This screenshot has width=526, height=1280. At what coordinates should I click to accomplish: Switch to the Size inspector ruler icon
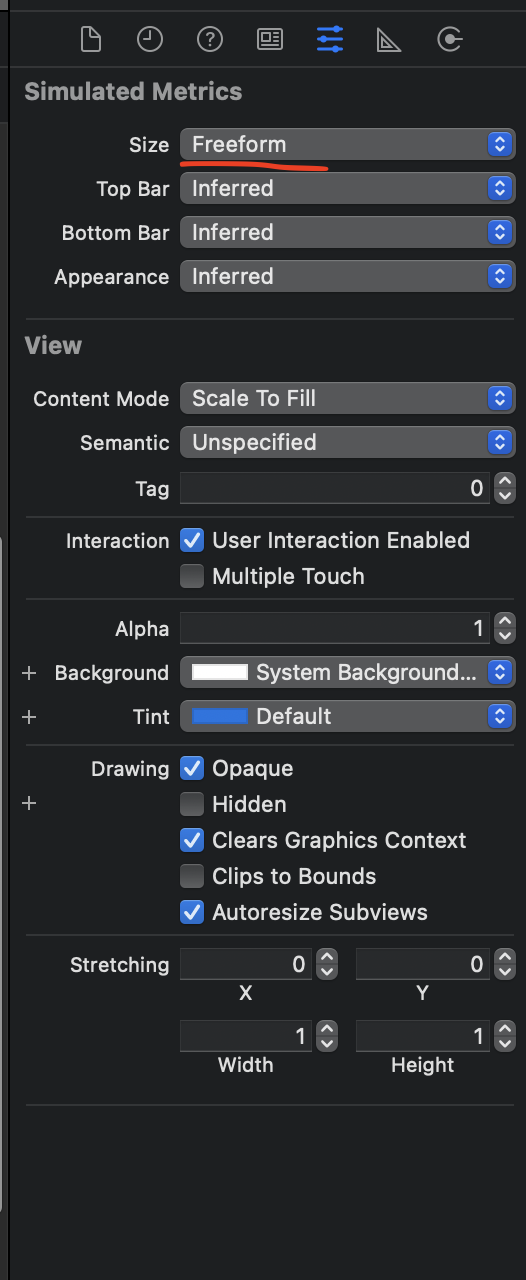(x=389, y=39)
